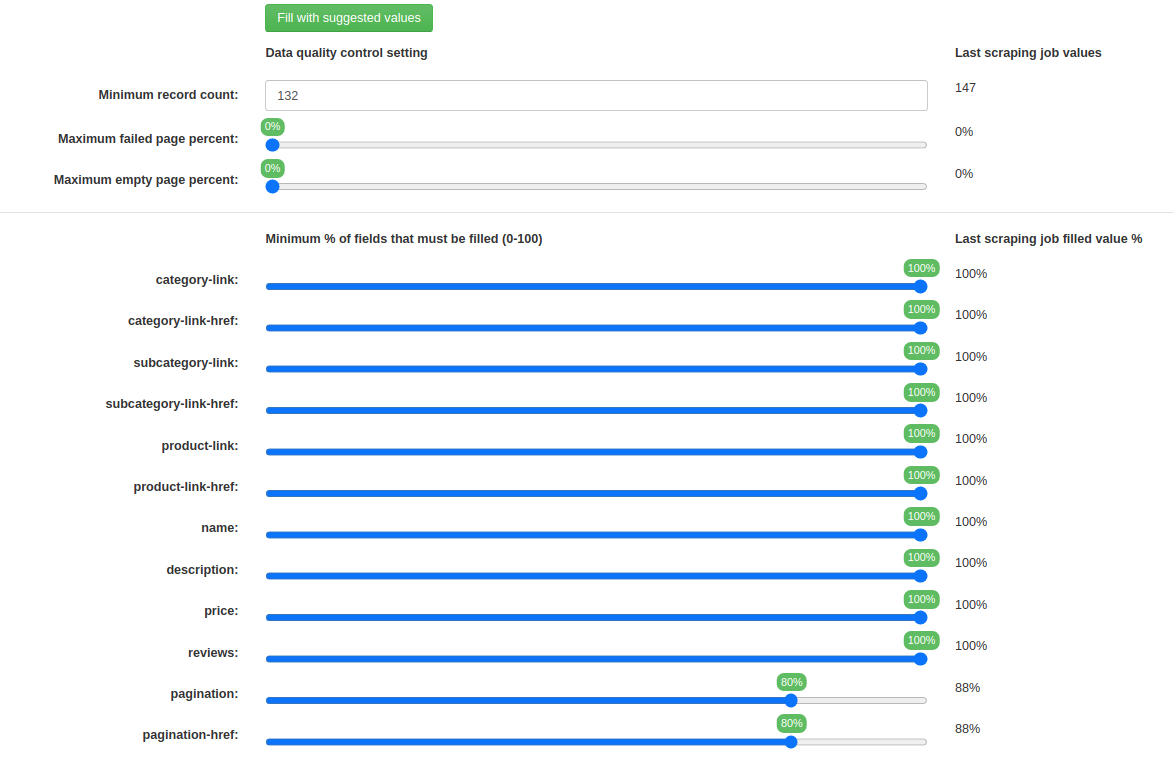This screenshot has height=757, width=1174.
Task: Select the name field slider handle
Action: [x=919, y=534]
